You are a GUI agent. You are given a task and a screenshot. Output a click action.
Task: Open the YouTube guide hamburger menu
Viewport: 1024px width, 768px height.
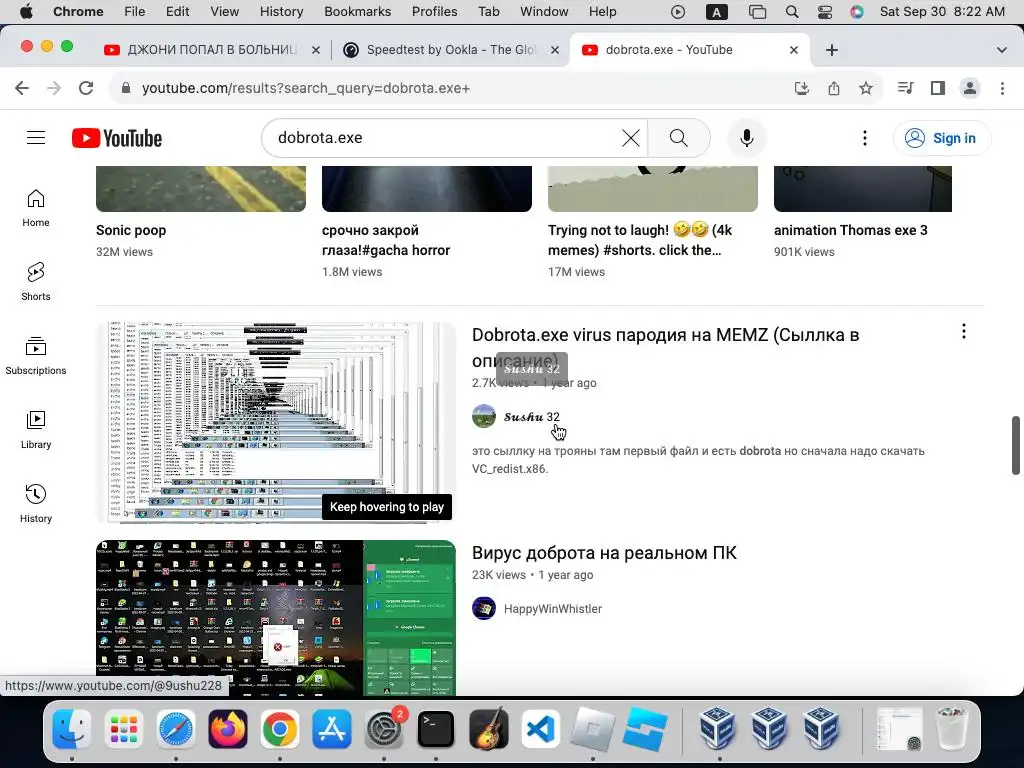point(36,138)
